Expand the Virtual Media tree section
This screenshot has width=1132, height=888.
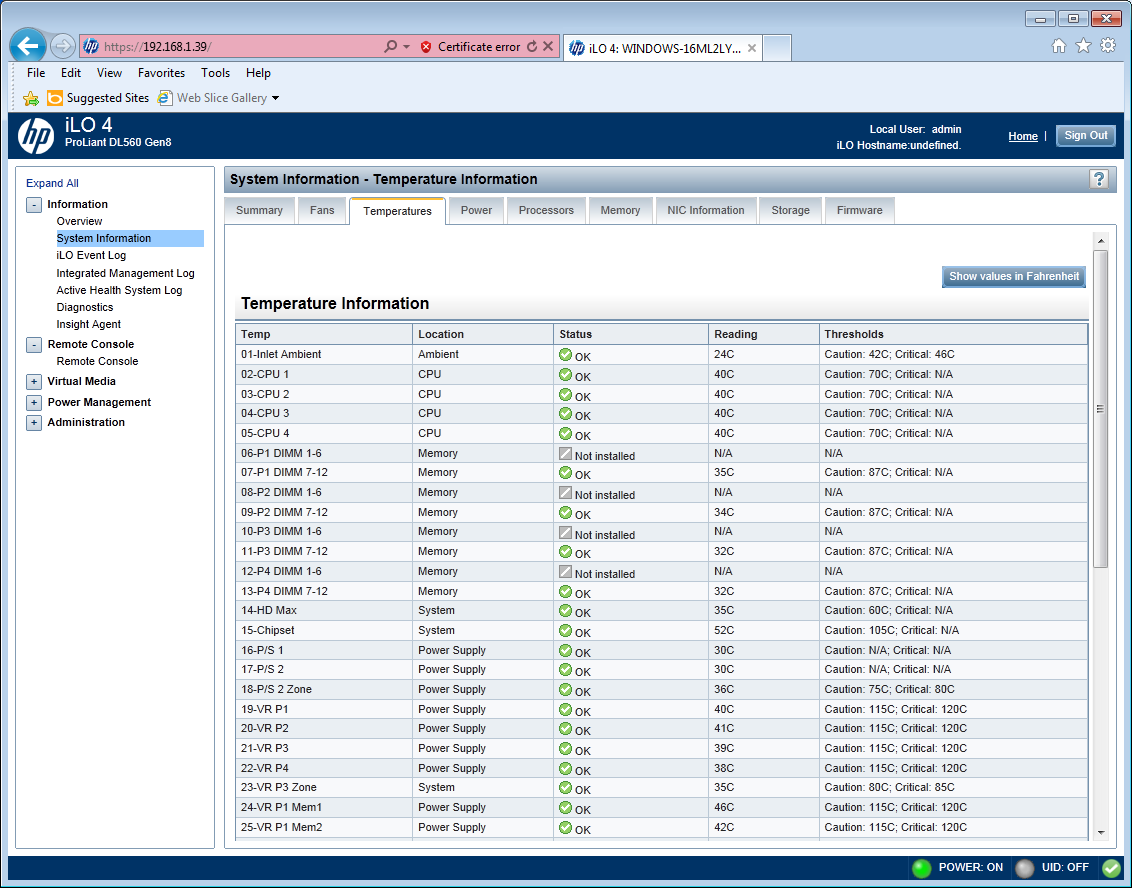pyautogui.click(x=34, y=381)
